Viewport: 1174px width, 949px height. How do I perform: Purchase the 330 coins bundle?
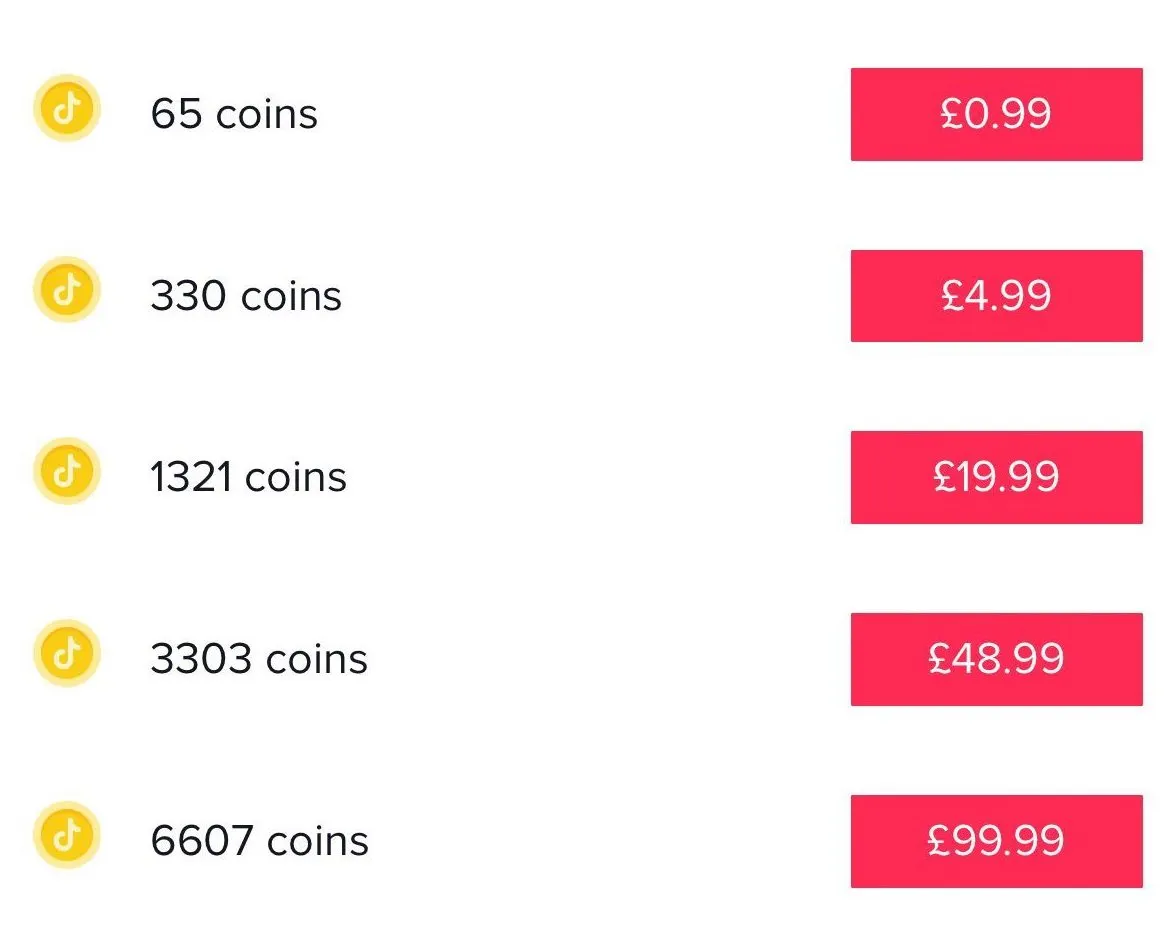click(x=996, y=296)
